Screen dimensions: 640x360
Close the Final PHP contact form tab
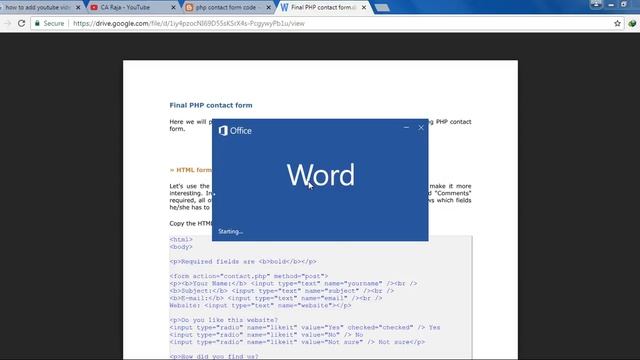364,7
